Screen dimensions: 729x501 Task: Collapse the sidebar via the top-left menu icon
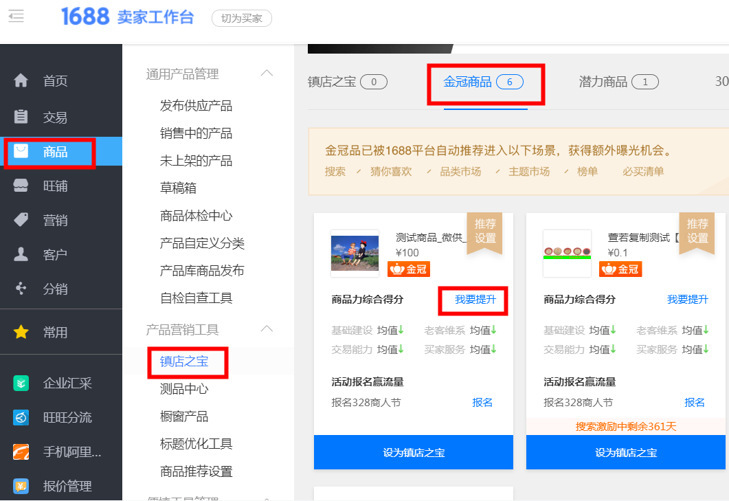[x=16, y=16]
